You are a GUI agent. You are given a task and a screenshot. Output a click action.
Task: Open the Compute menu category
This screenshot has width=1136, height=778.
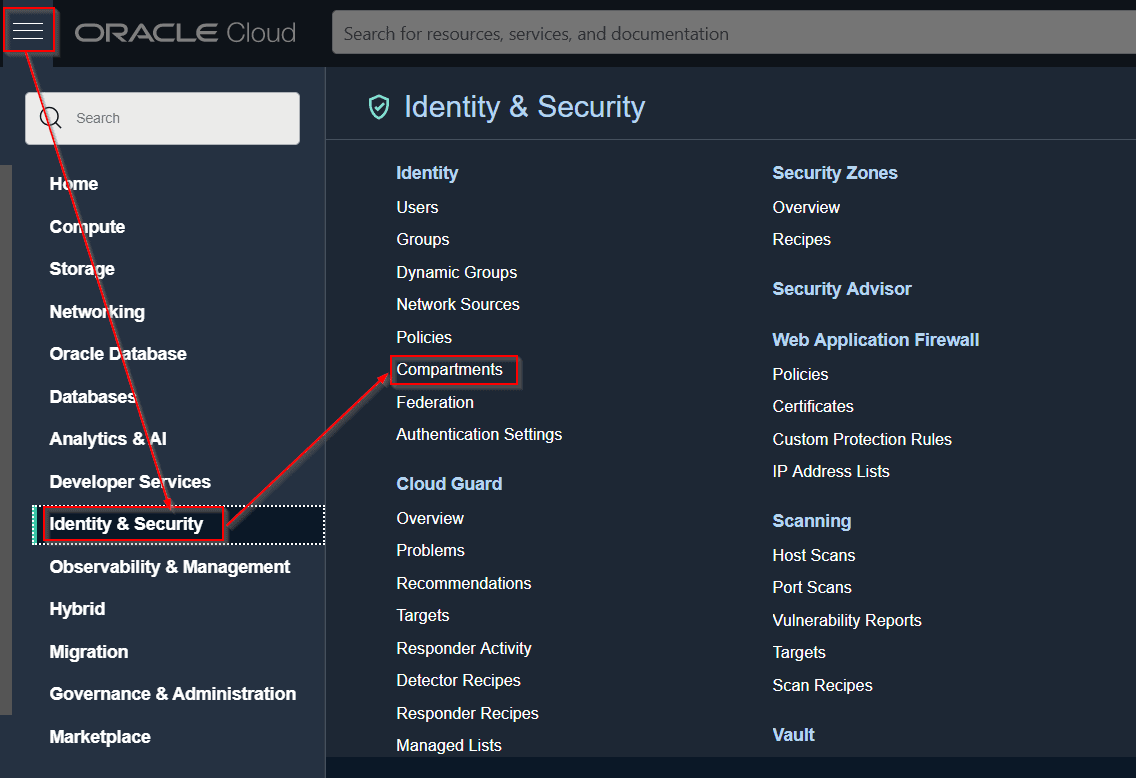tap(87, 227)
